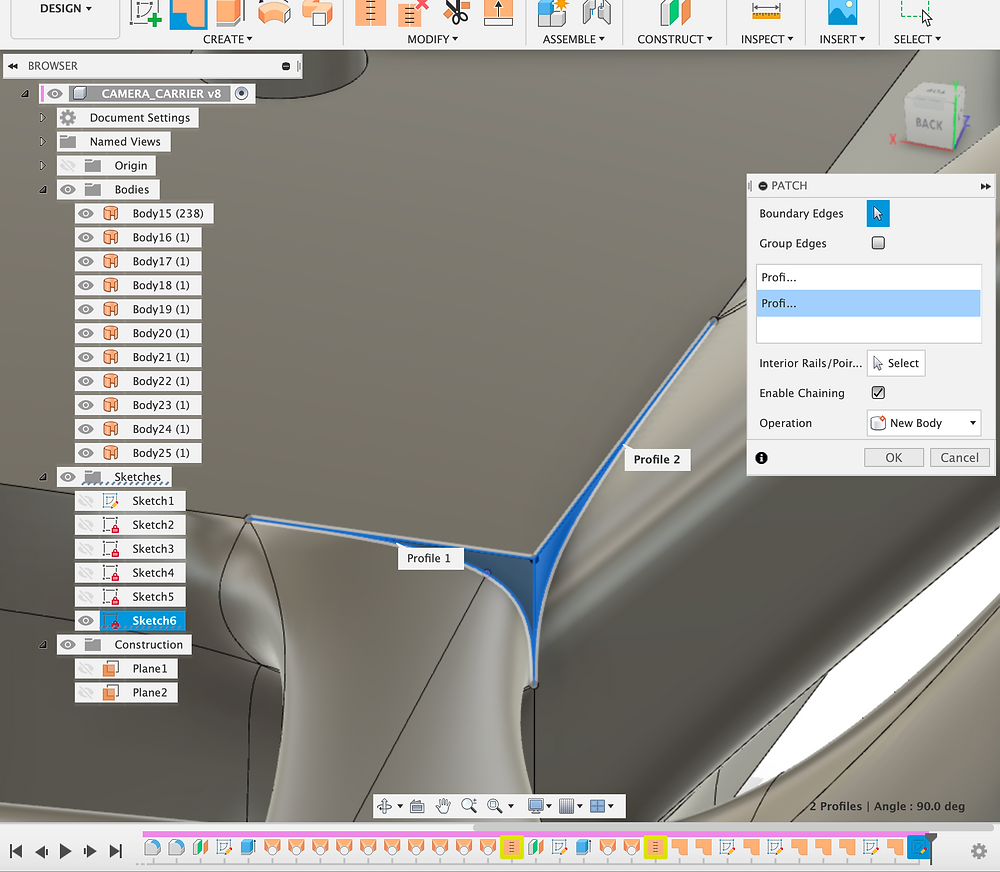Open the CREATE menu
Image resolution: width=1000 pixels, height=872 pixels.
228,39
